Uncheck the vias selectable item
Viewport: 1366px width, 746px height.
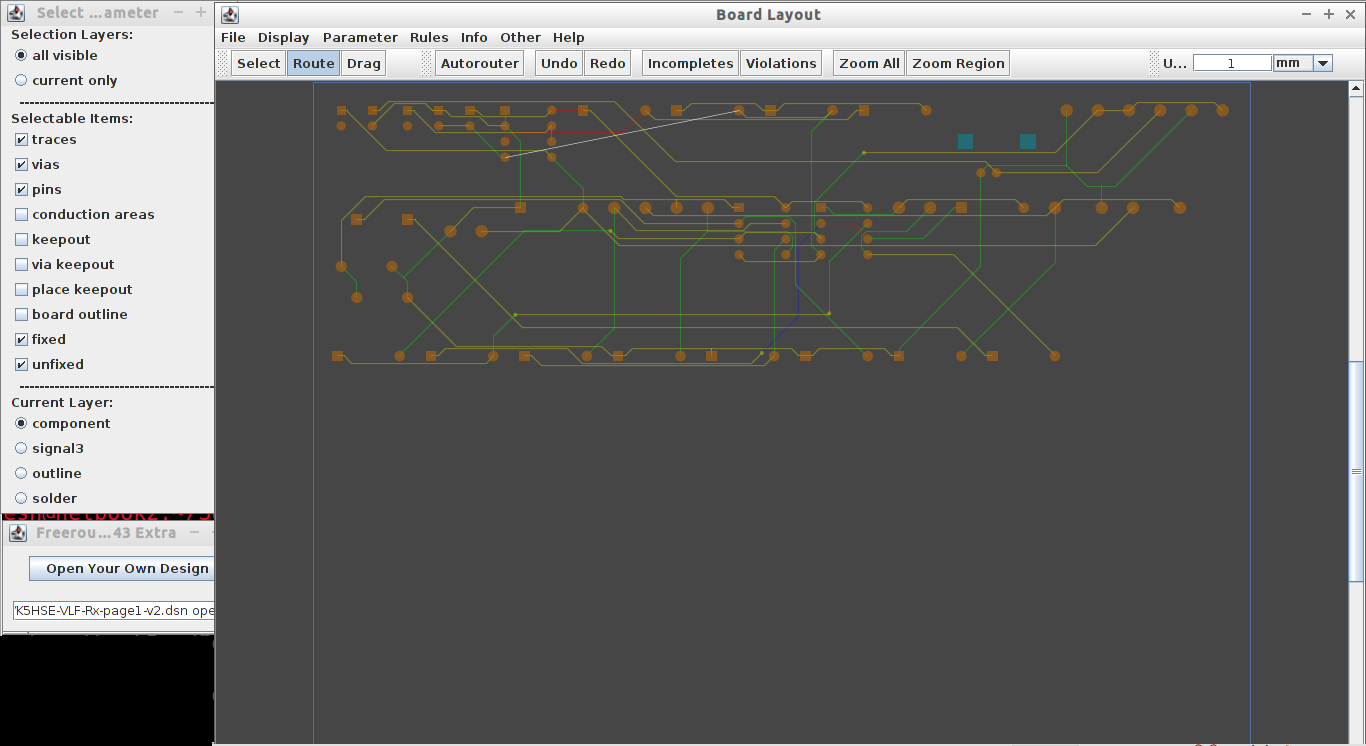tap(21, 164)
